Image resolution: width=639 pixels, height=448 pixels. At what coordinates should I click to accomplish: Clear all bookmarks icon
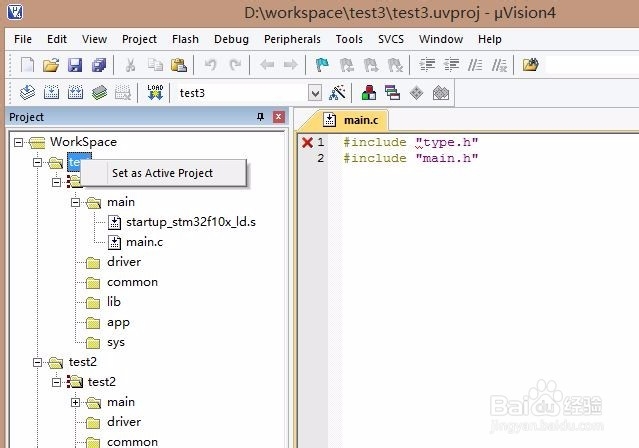point(395,64)
